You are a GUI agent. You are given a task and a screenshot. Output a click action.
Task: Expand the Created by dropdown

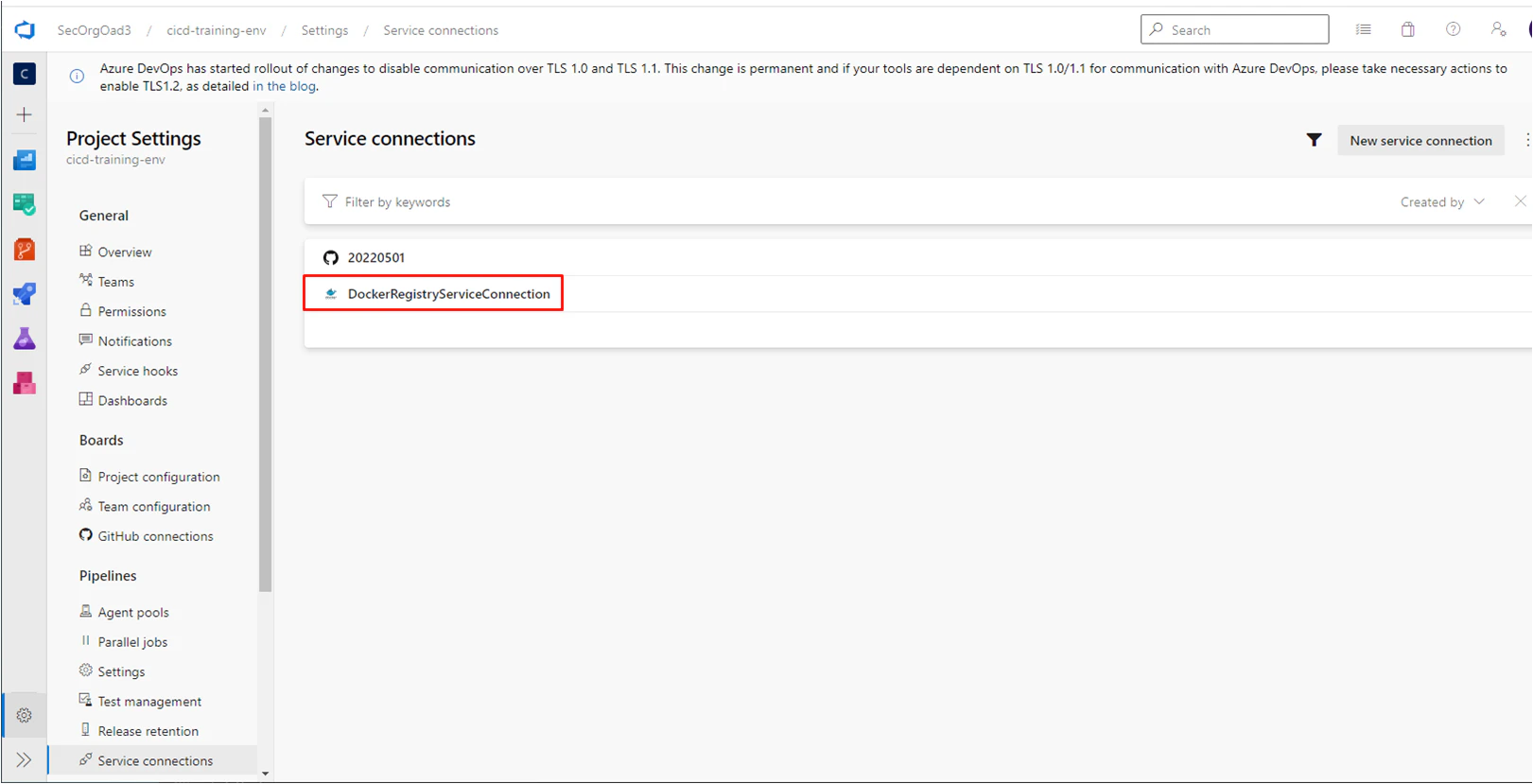coord(1442,201)
